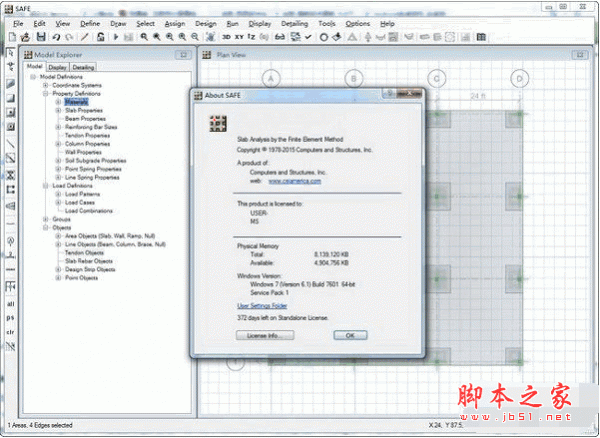Select Tendon Properties tree item
This screenshot has width=600, height=438.
(x=87, y=135)
